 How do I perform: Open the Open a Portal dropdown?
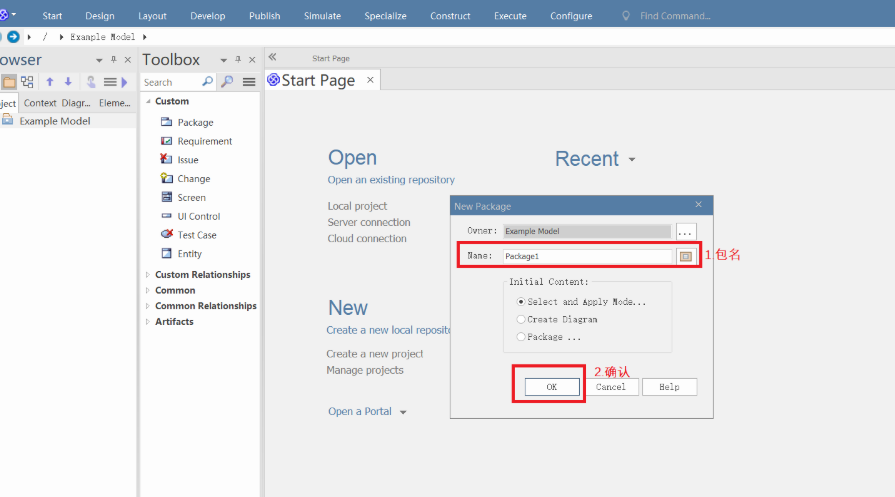403,412
